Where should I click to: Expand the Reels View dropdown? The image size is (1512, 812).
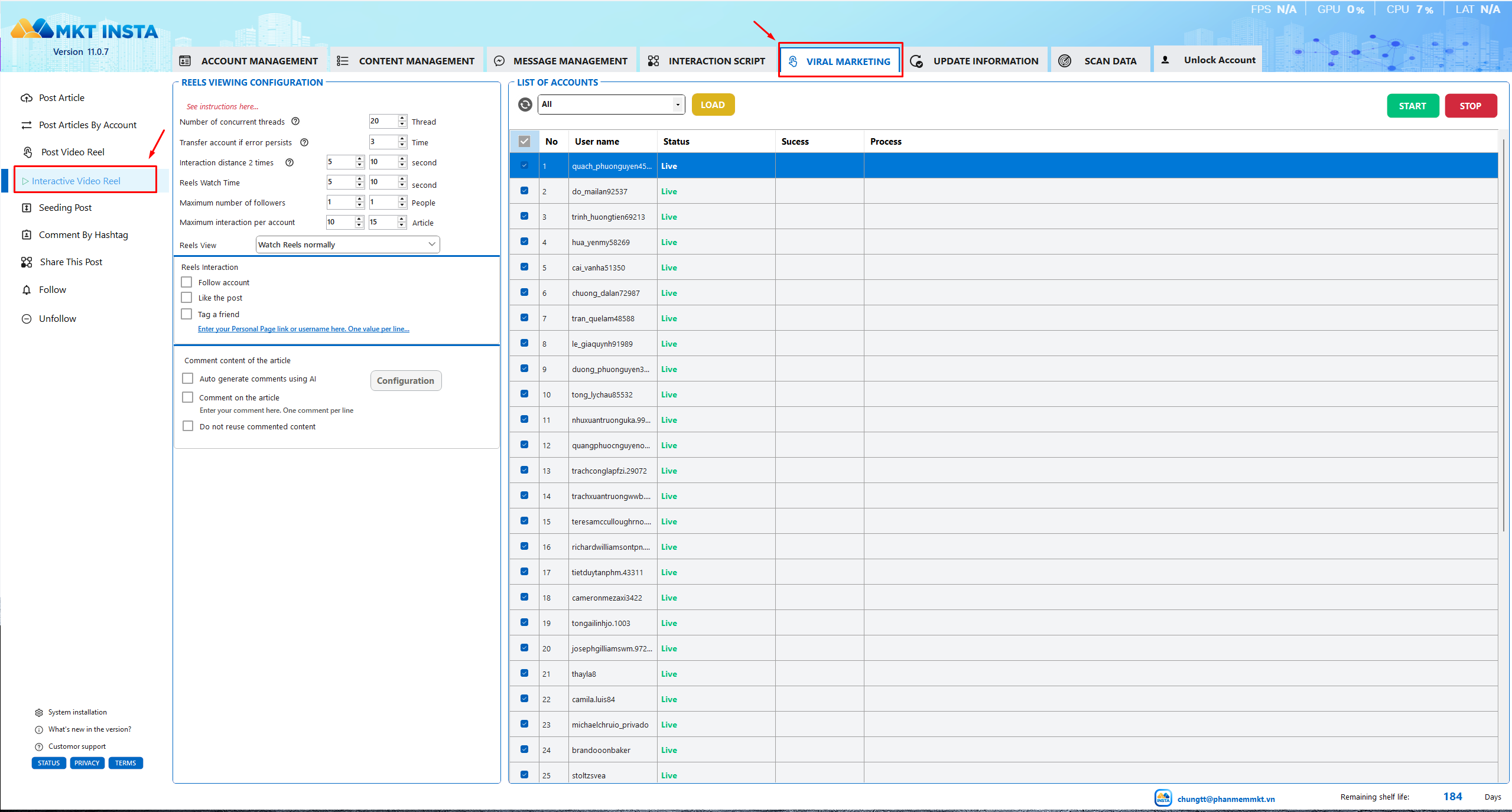347,244
